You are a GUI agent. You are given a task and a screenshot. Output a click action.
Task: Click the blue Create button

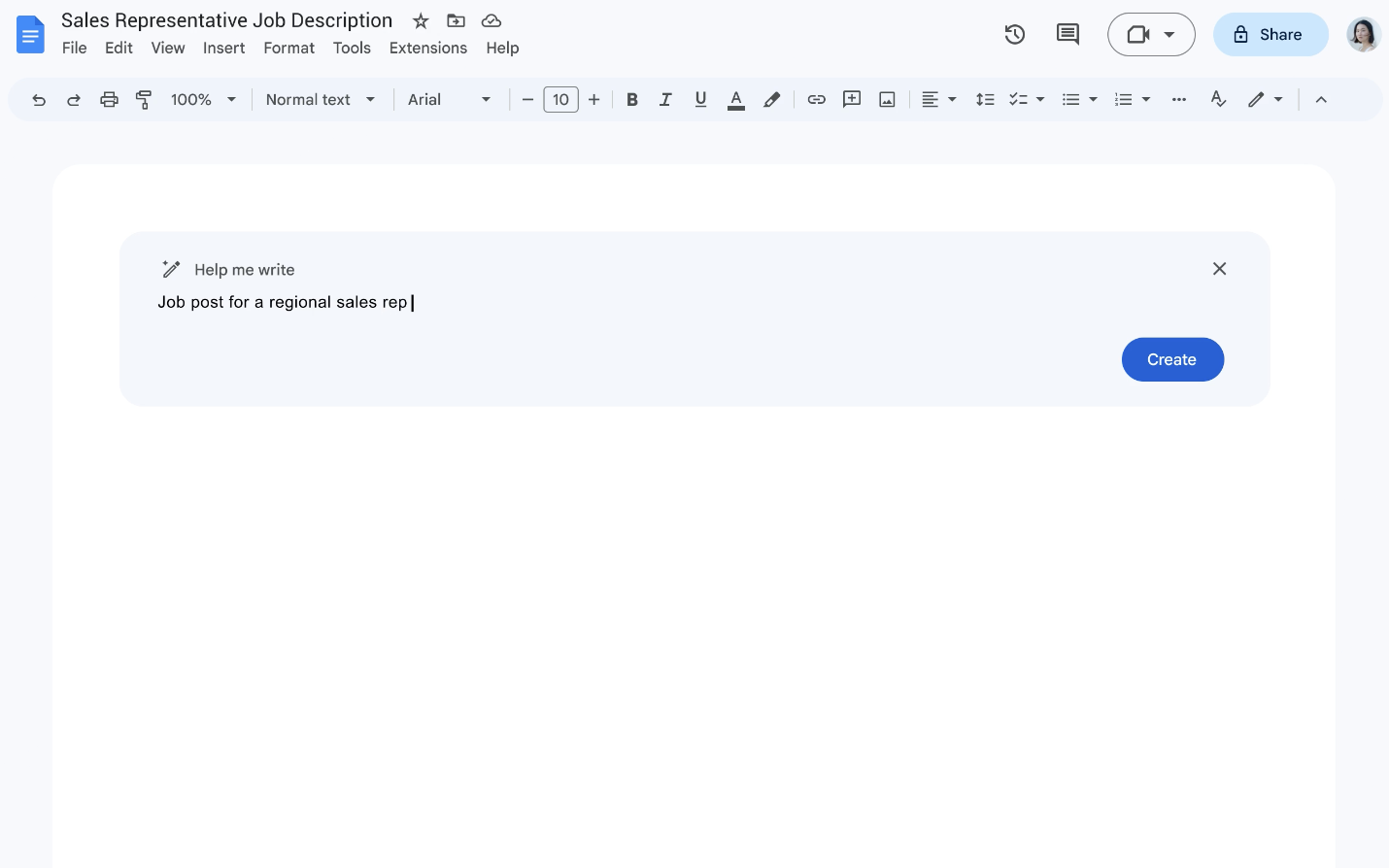point(1171,360)
